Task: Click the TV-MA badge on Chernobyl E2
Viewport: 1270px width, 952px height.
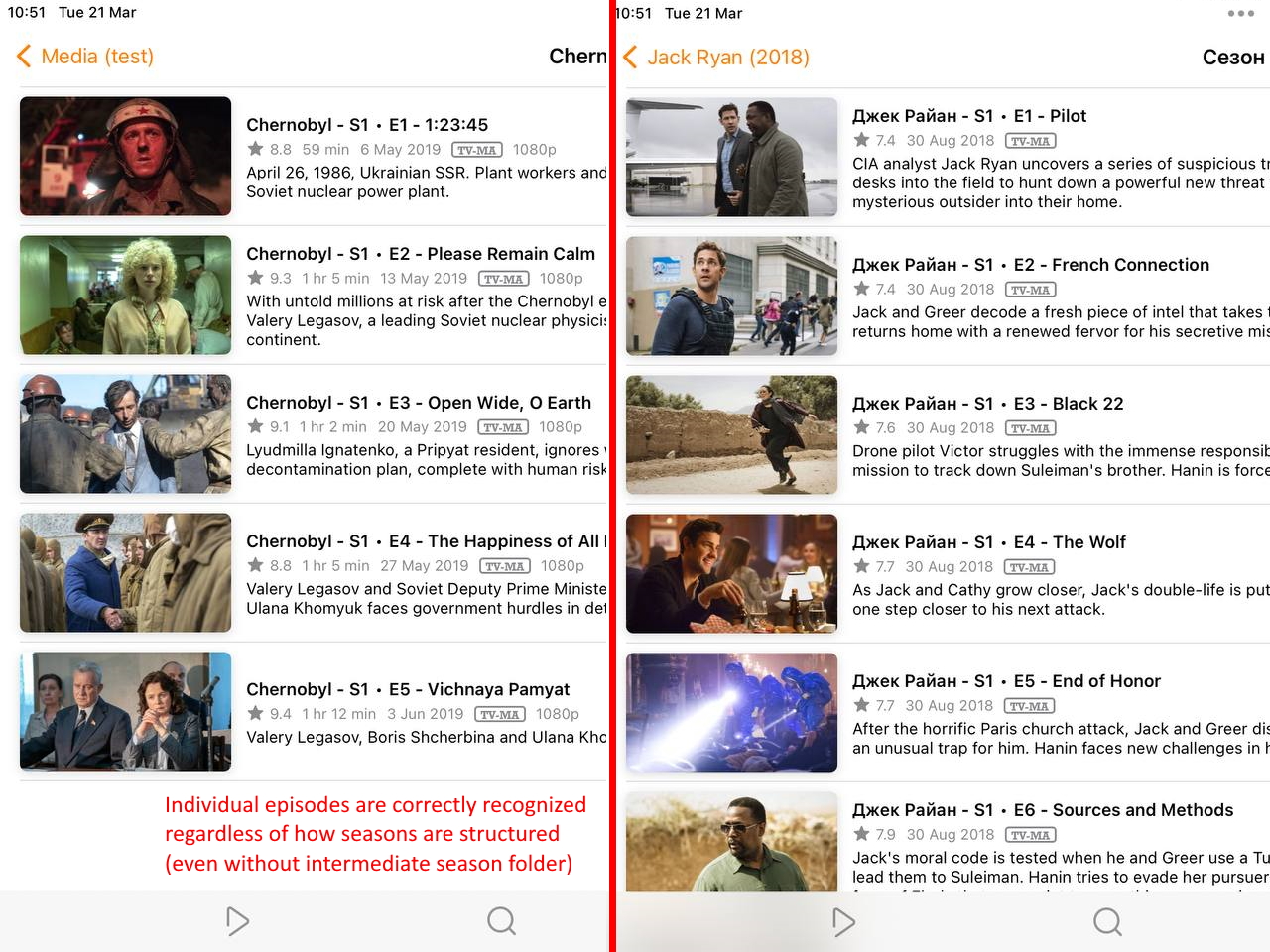Action: tap(504, 279)
